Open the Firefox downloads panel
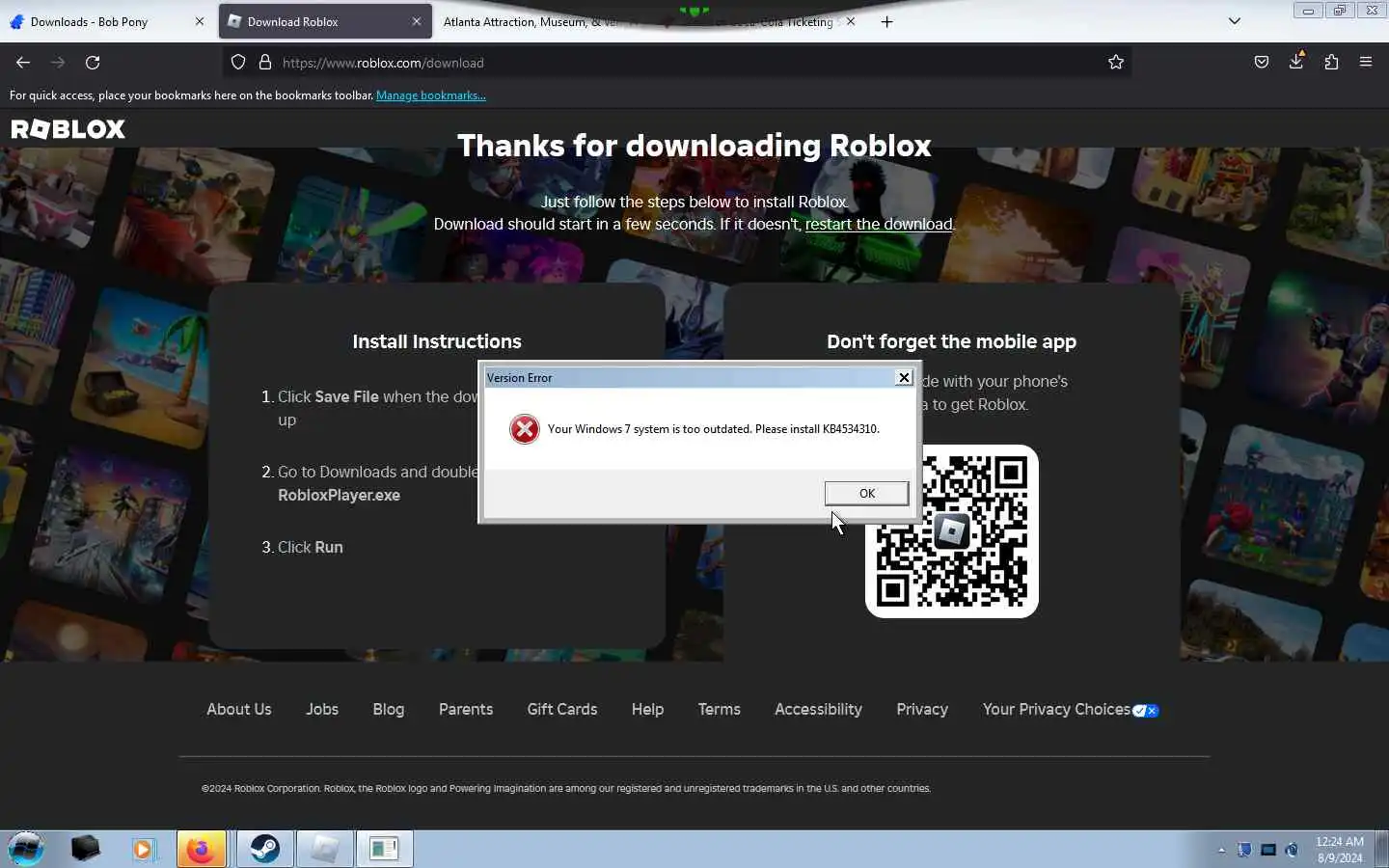Screen dimensions: 1389x868 pyautogui.click(x=1296, y=62)
